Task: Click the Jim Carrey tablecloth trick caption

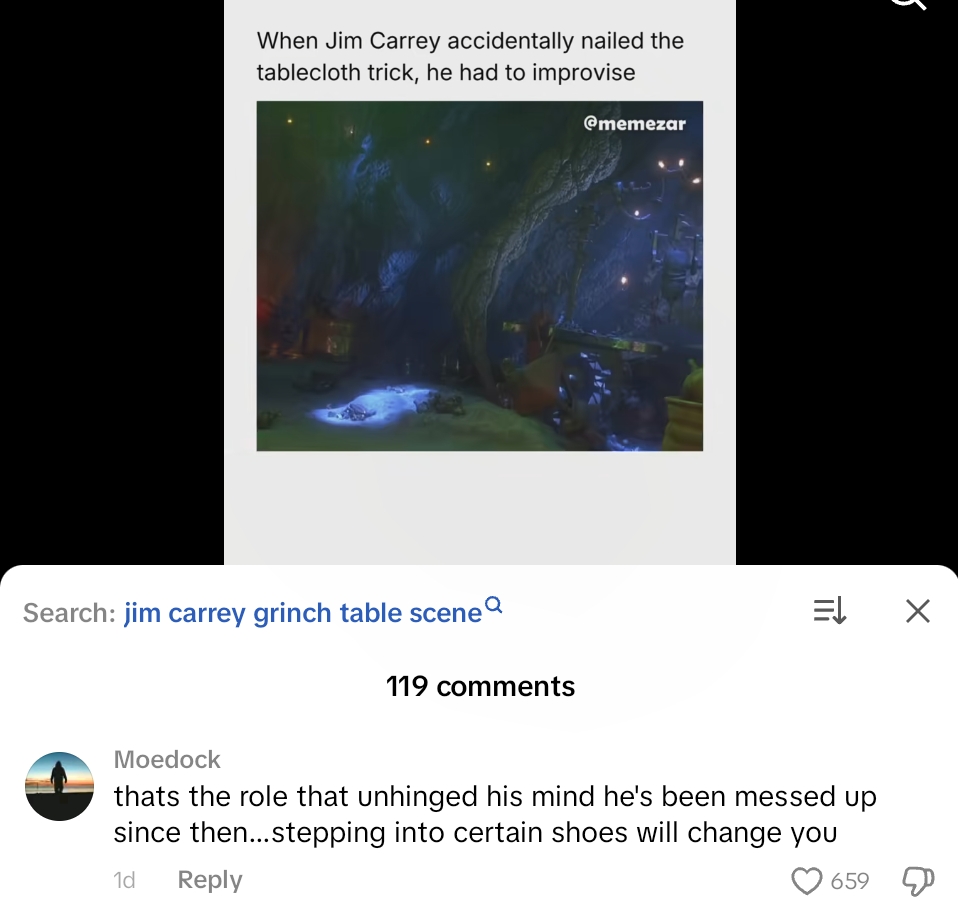Action: pos(470,56)
